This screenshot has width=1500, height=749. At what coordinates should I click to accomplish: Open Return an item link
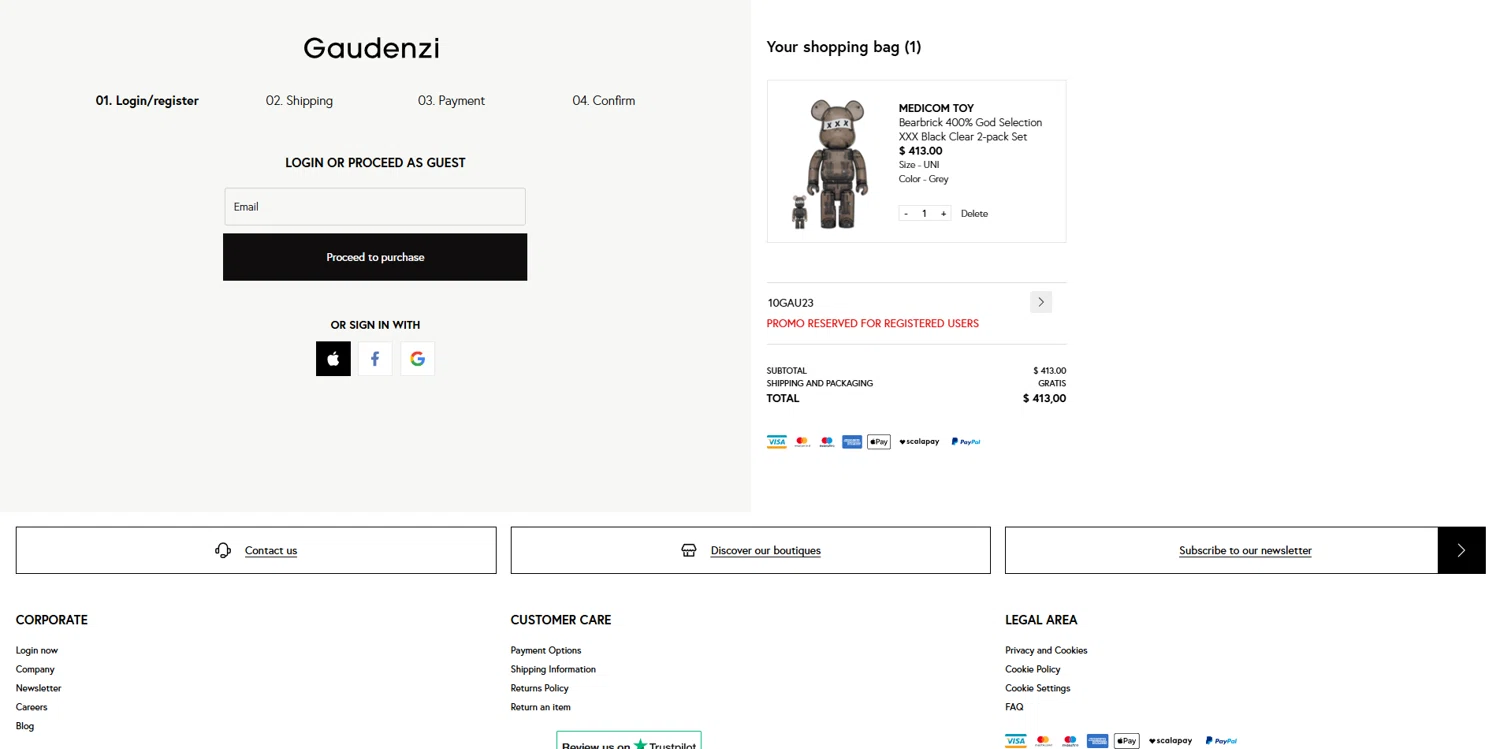tap(540, 707)
